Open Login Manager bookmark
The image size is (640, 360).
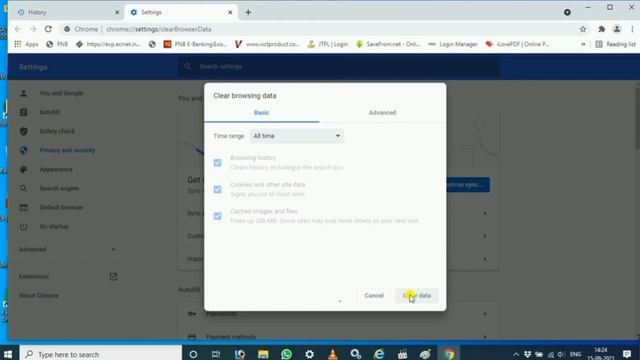click(x=453, y=44)
